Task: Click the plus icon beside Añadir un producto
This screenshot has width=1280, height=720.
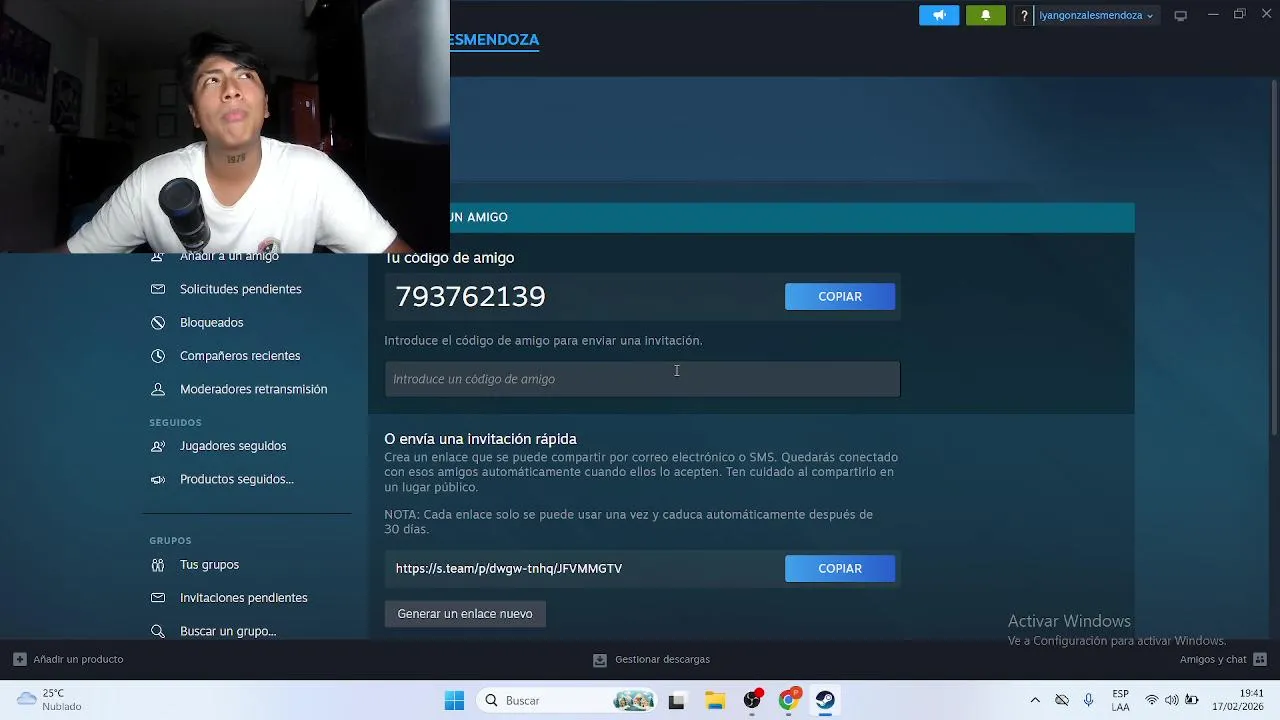Action: coord(19,659)
